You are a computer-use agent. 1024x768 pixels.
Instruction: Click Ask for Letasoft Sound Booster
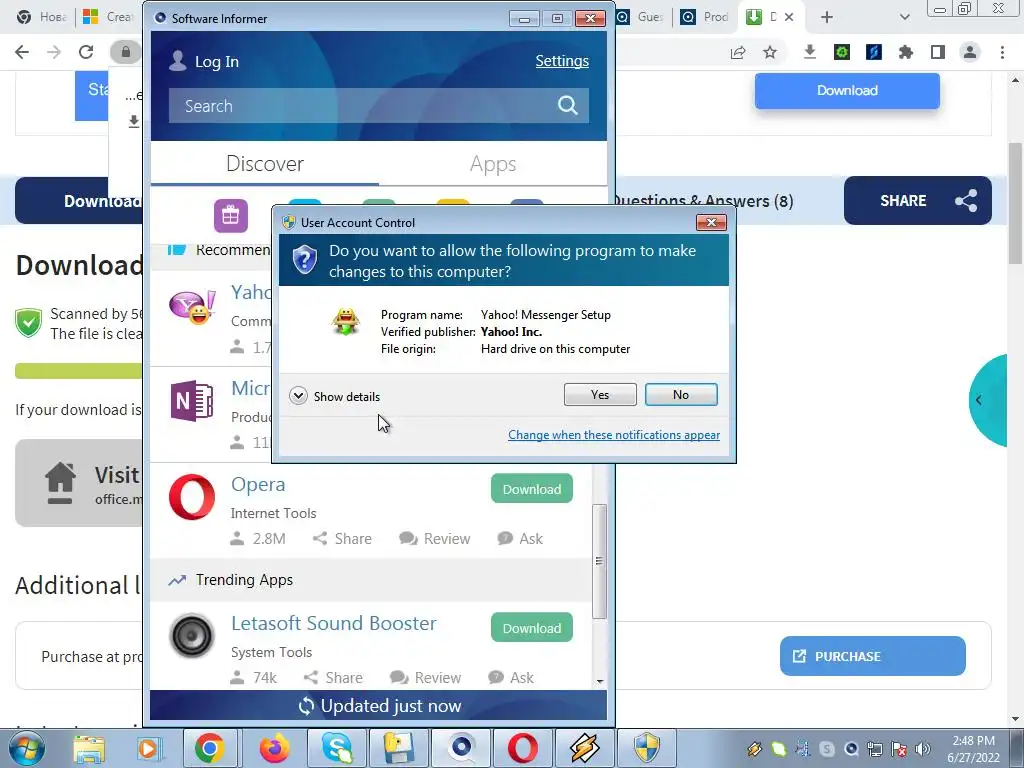(511, 678)
